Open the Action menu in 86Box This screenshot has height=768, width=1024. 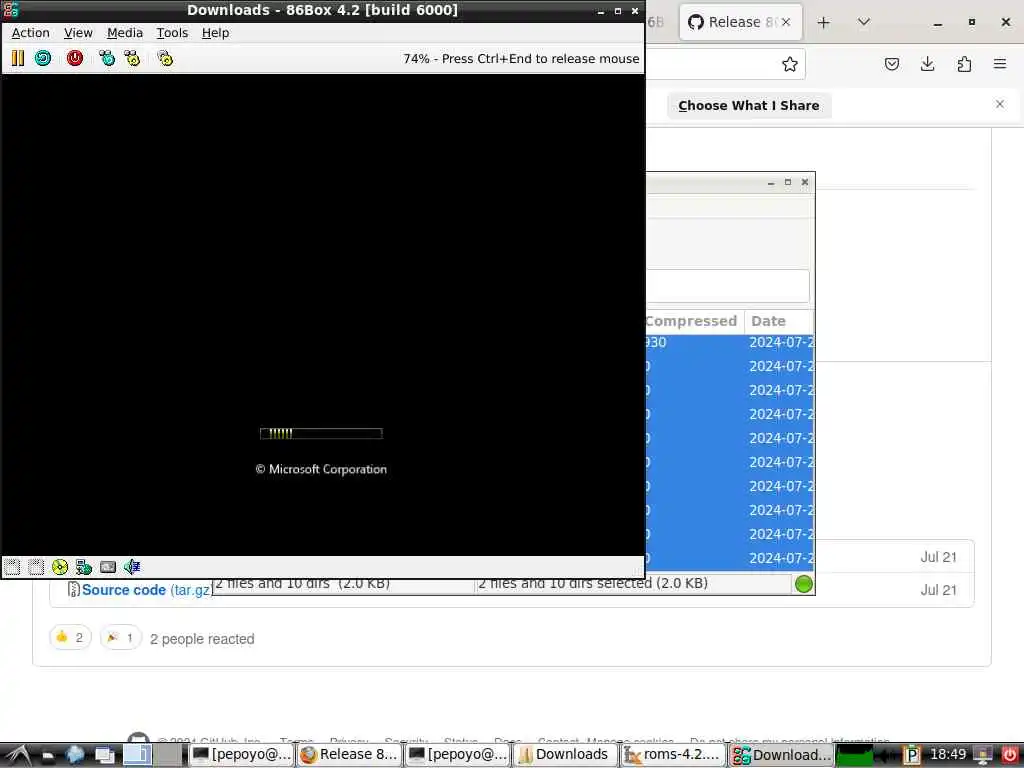[31, 33]
